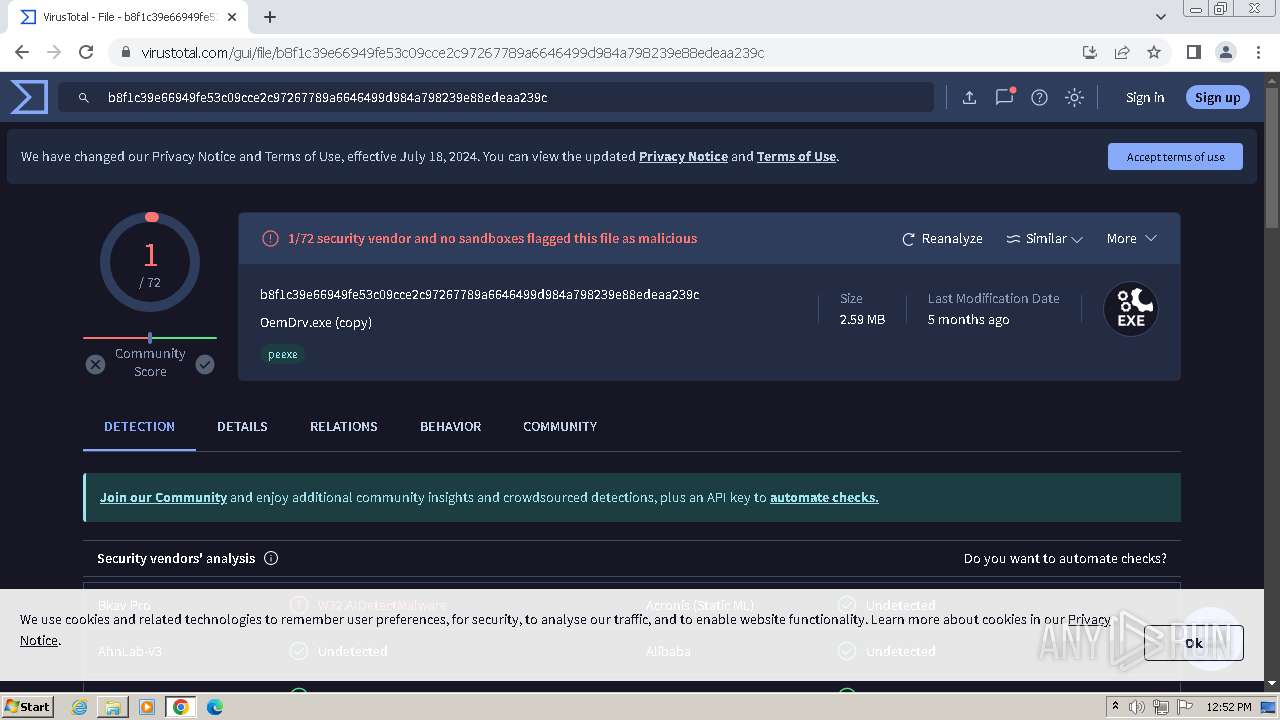Click the VirusTotal logo icon
1280x720 pixels.
(x=29, y=97)
